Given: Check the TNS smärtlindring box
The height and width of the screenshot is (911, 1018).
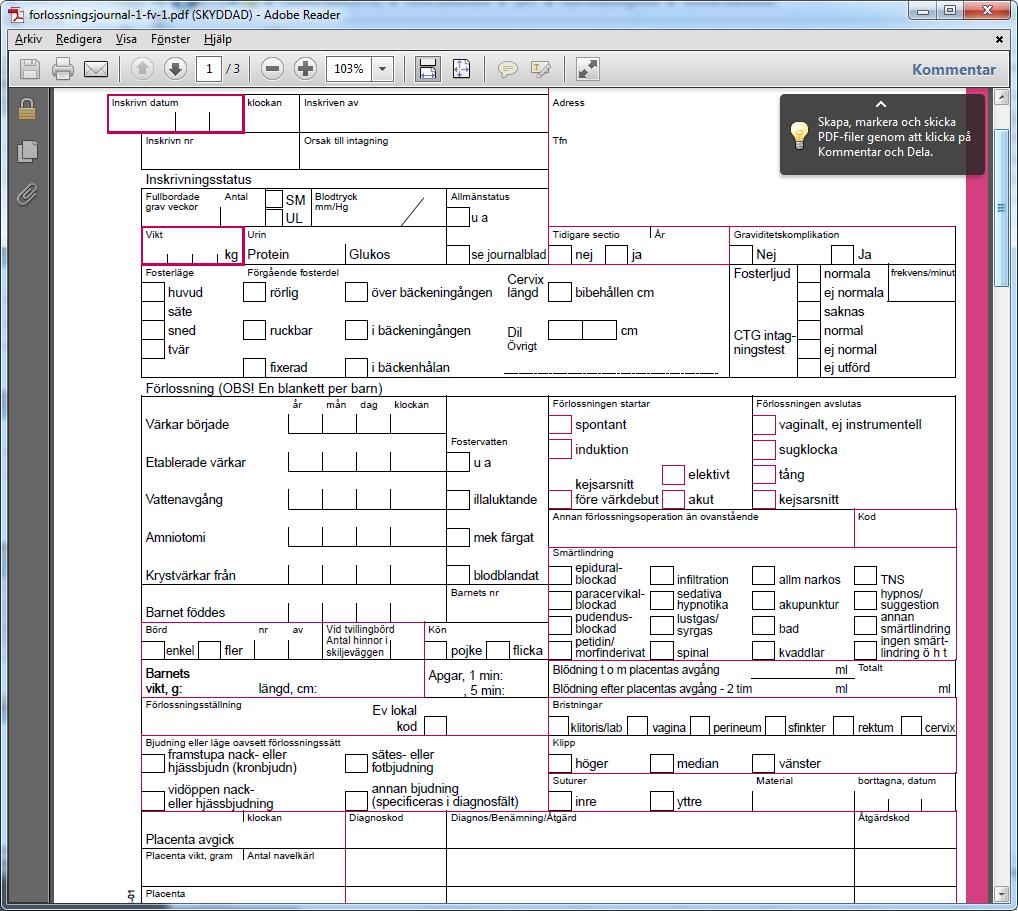Looking at the screenshot, I should [x=865, y=575].
